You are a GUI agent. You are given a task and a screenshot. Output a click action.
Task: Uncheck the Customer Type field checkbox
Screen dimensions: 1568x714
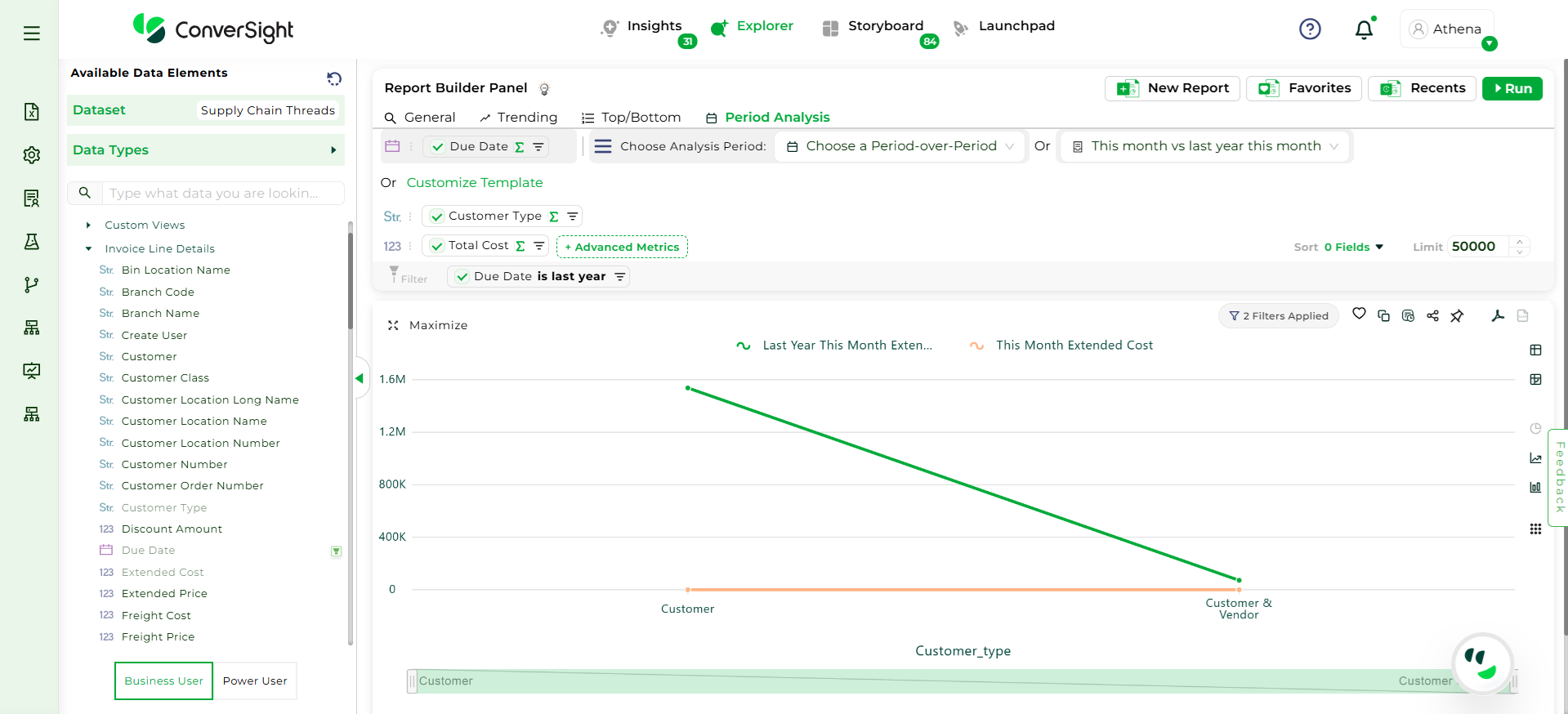(437, 216)
